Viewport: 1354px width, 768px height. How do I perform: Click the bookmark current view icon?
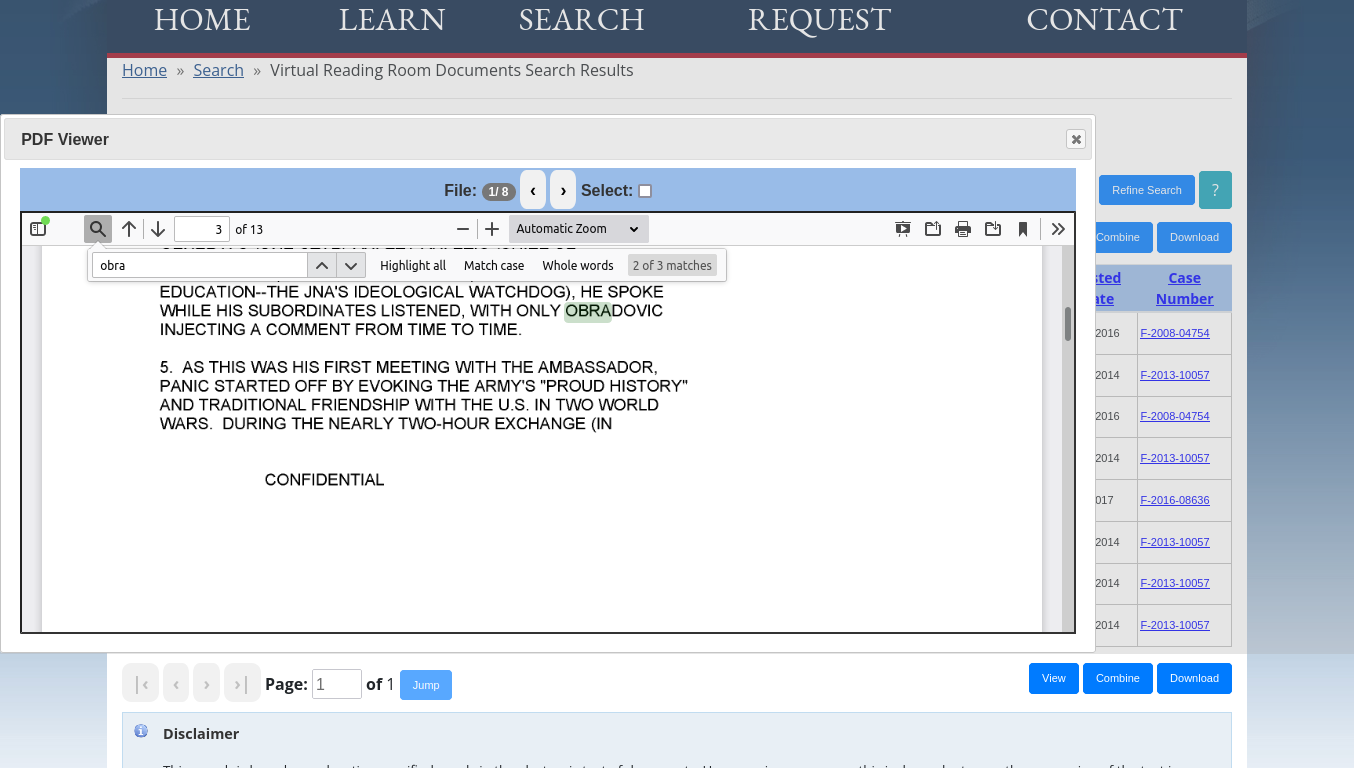coord(1023,229)
